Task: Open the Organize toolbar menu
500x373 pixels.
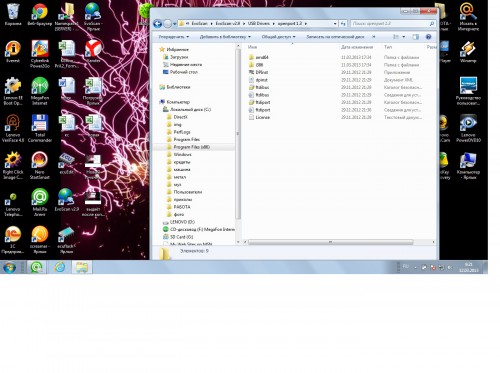Action: (174, 37)
